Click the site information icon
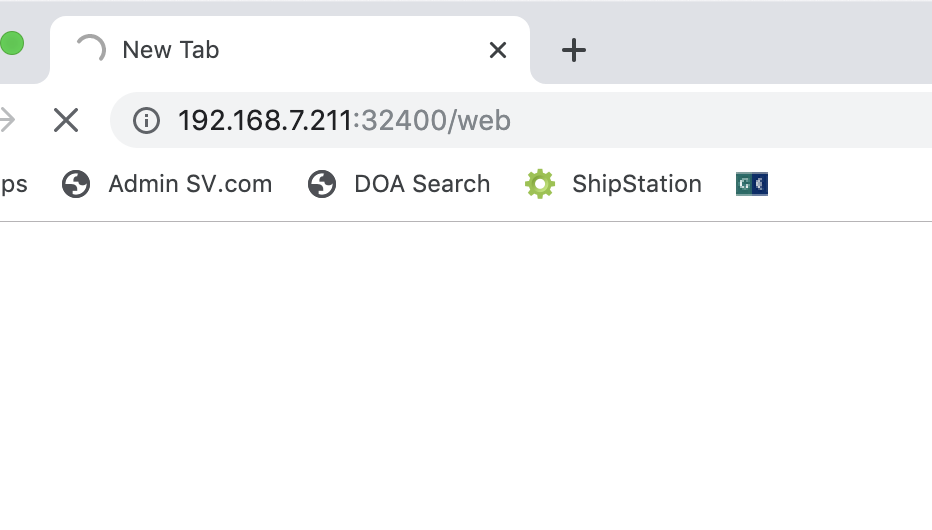The height and width of the screenshot is (530, 932). click(x=146, y=121)
